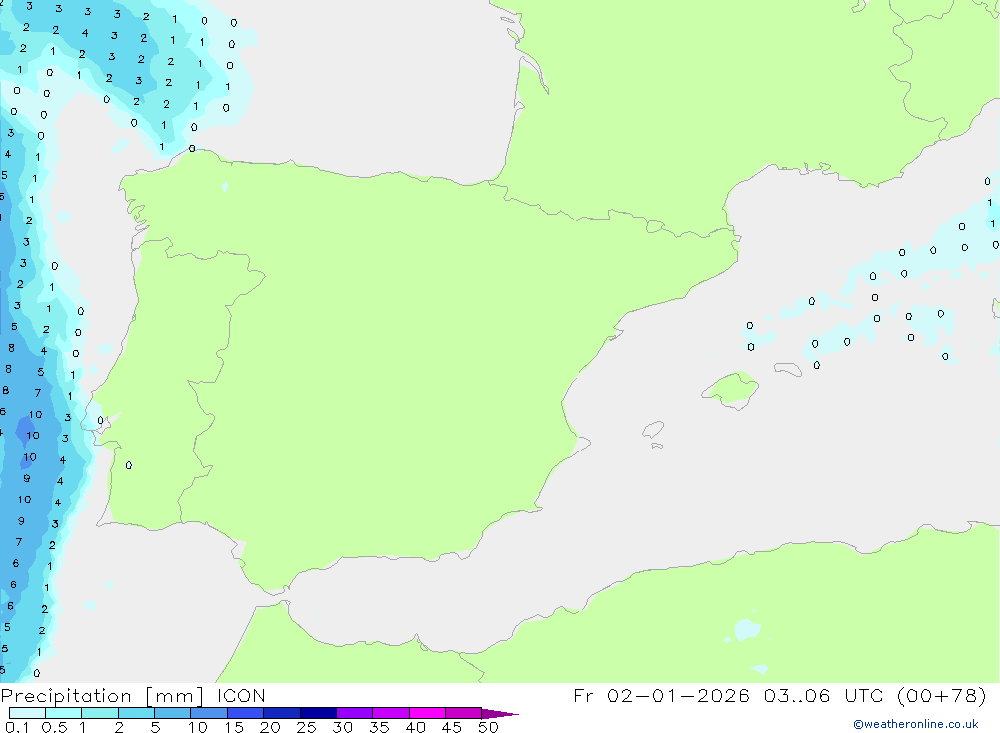The width and height of the screenshot is (1000, 733).
Task: Click the 1–2 mm legend color swatch
Action: (100, 713)
